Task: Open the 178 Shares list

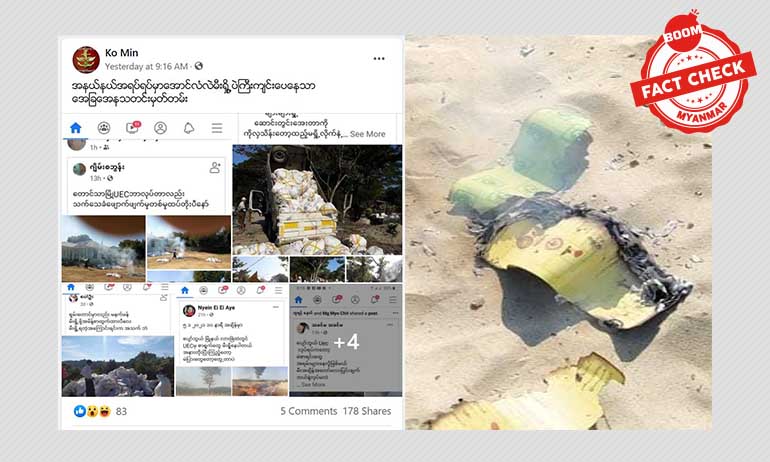Action: tap(367, 411)
